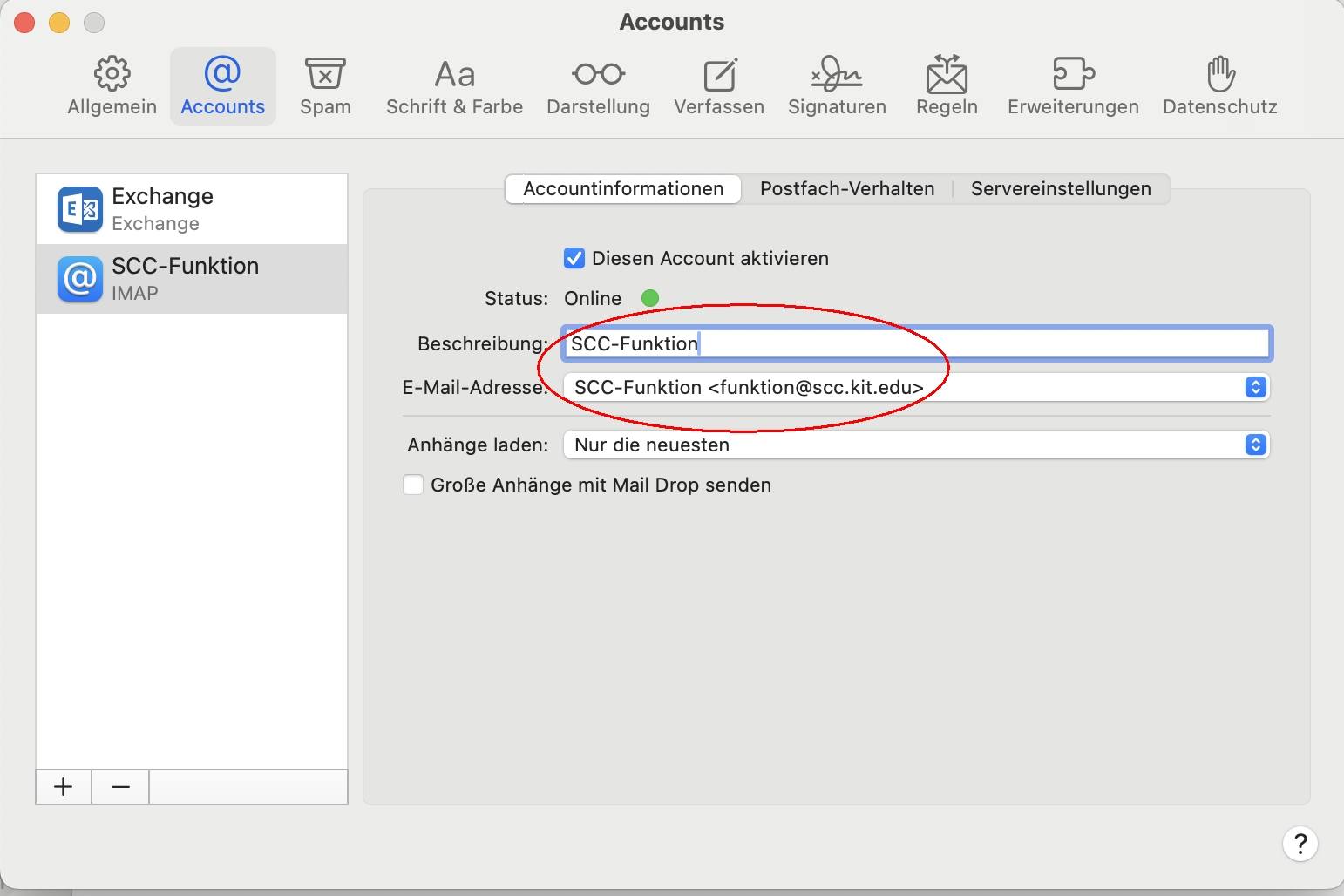The height and width of the screenshot is (896, 1344).
Task: Switch to the Postfach-Verhalten tab
Action: tap(846, 189)
